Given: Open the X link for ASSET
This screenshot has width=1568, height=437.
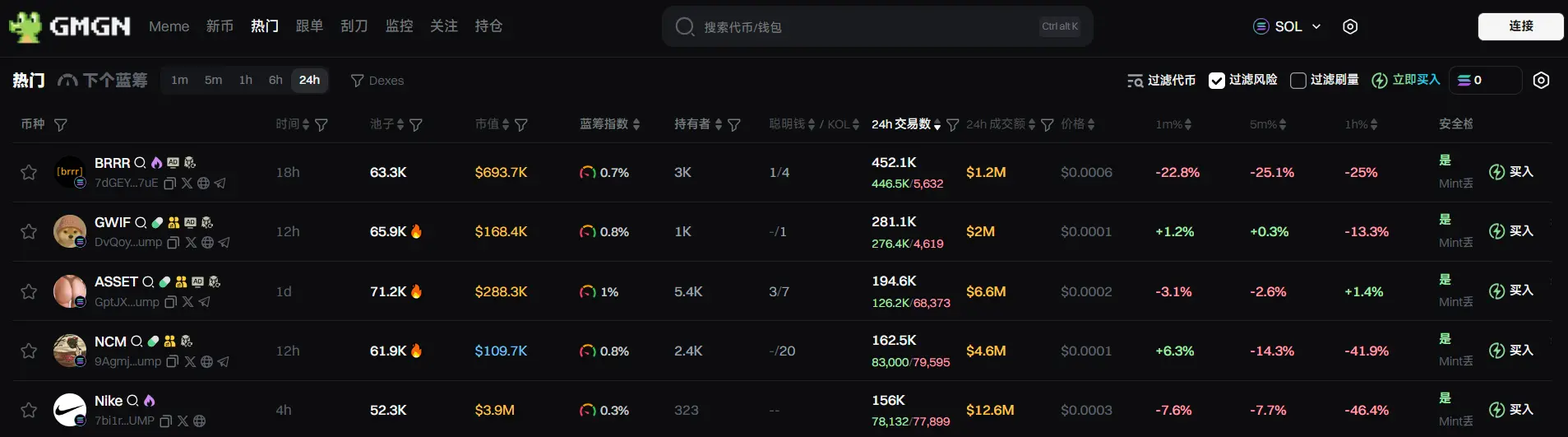Looking at the screenshot, I should click(187, 302).
